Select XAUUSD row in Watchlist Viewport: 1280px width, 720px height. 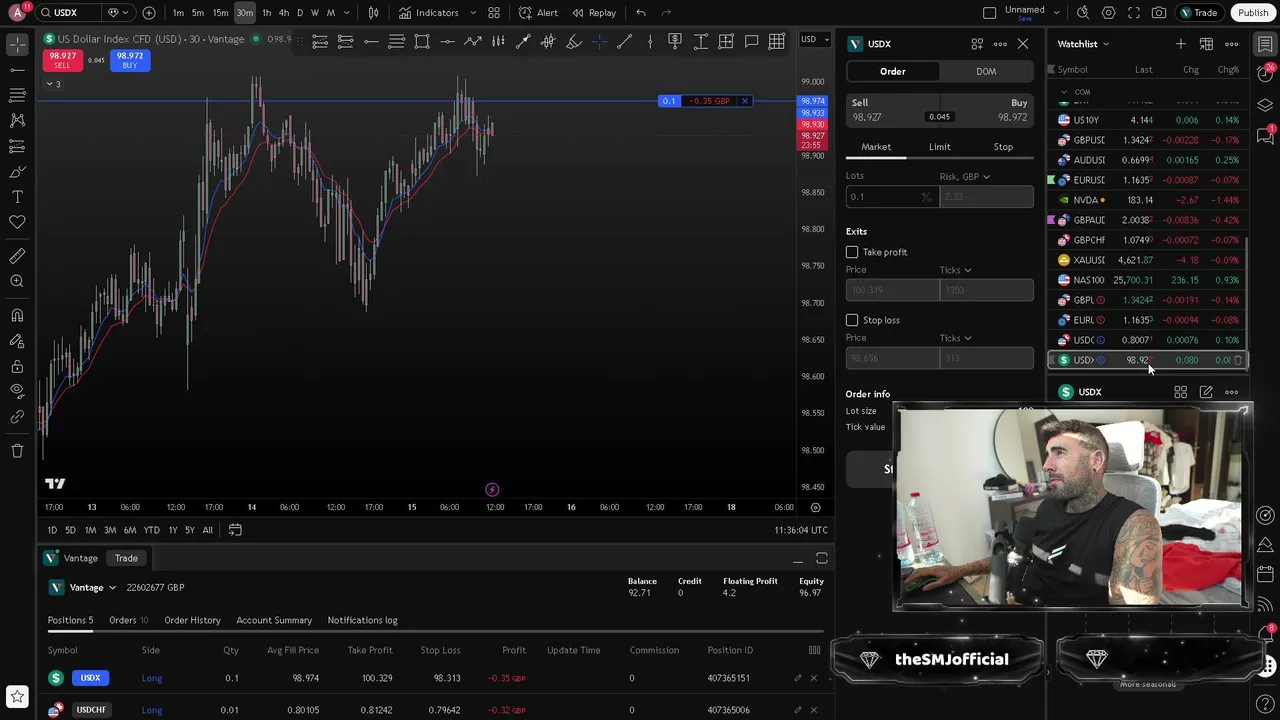click(1148, 260)
